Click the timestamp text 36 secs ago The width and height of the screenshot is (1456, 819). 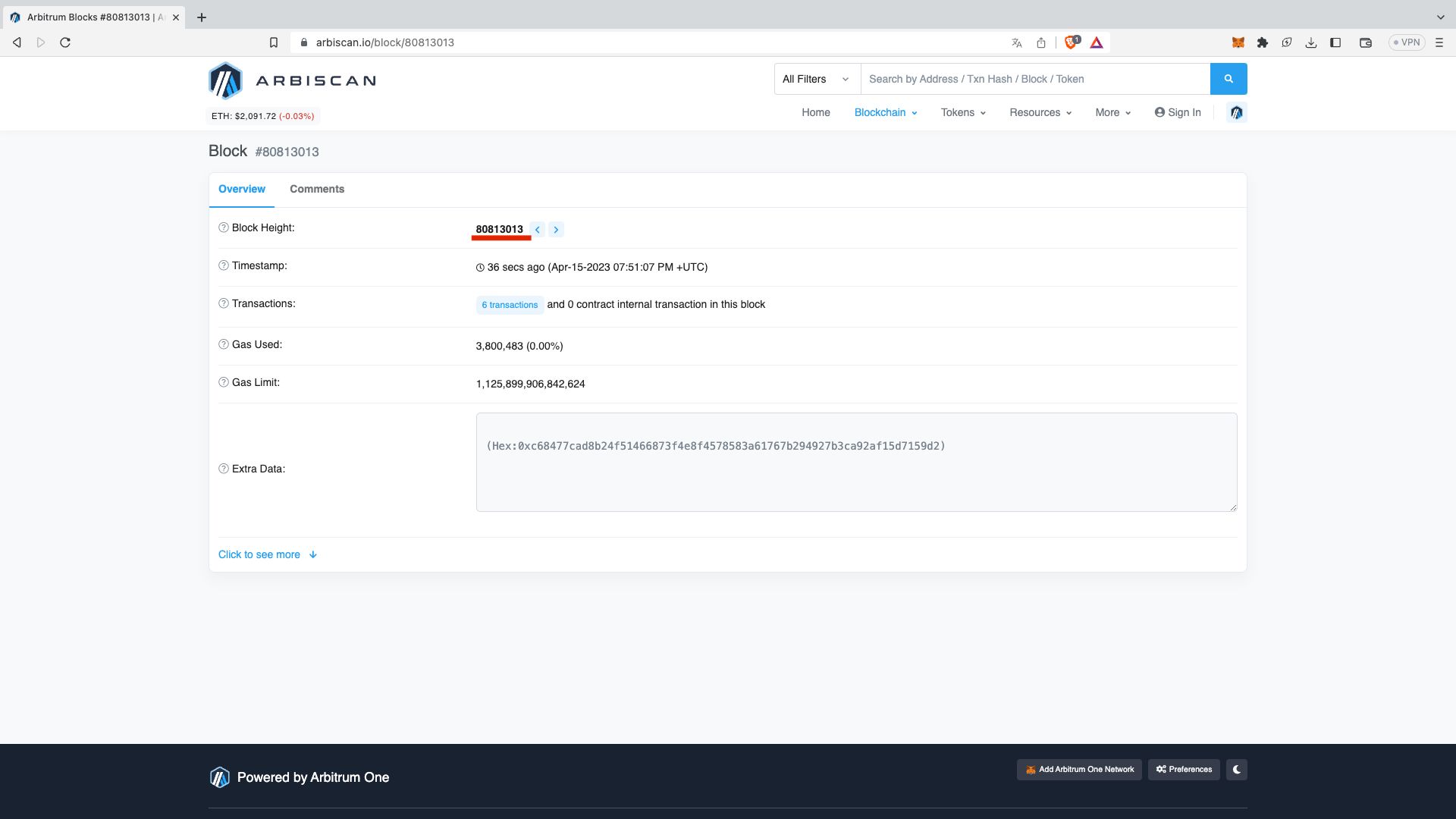click(516, 267)
